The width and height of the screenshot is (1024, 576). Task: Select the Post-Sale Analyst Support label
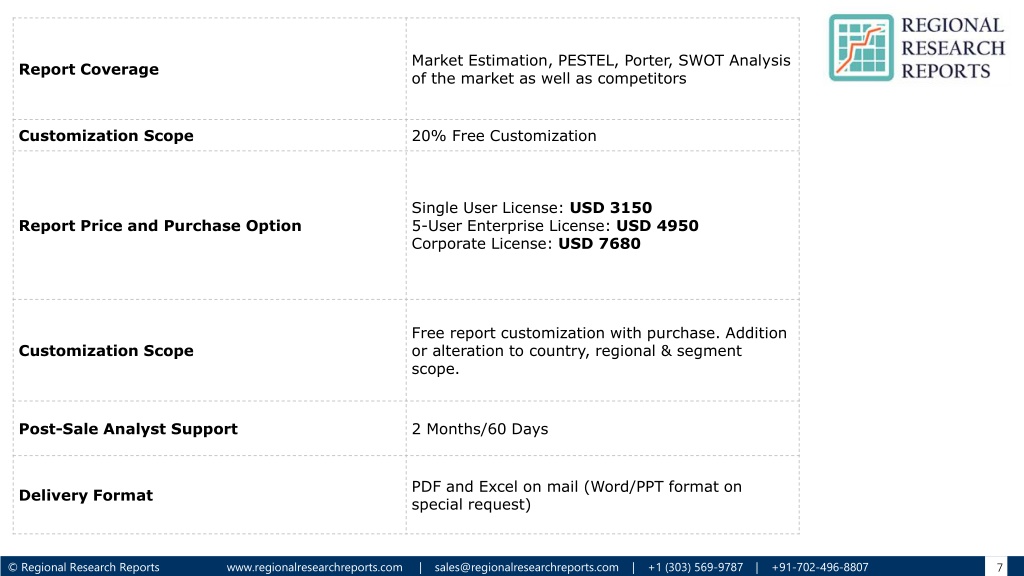(128, 429)
